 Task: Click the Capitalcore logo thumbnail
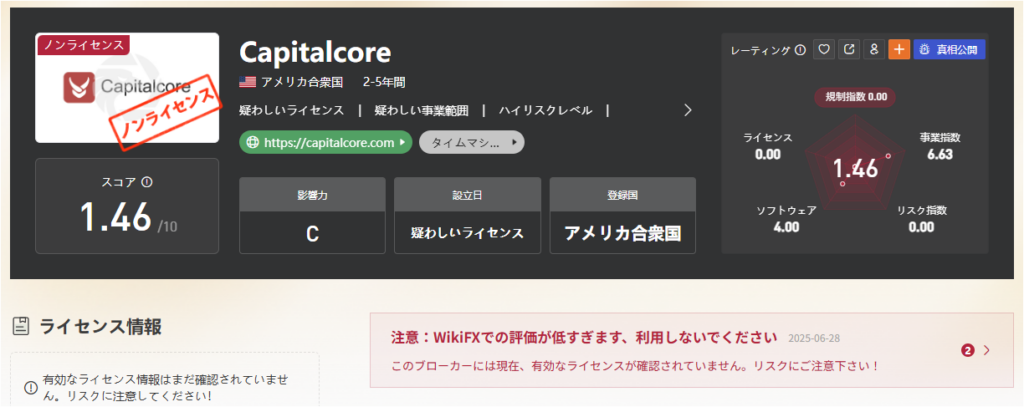point(127,88)
